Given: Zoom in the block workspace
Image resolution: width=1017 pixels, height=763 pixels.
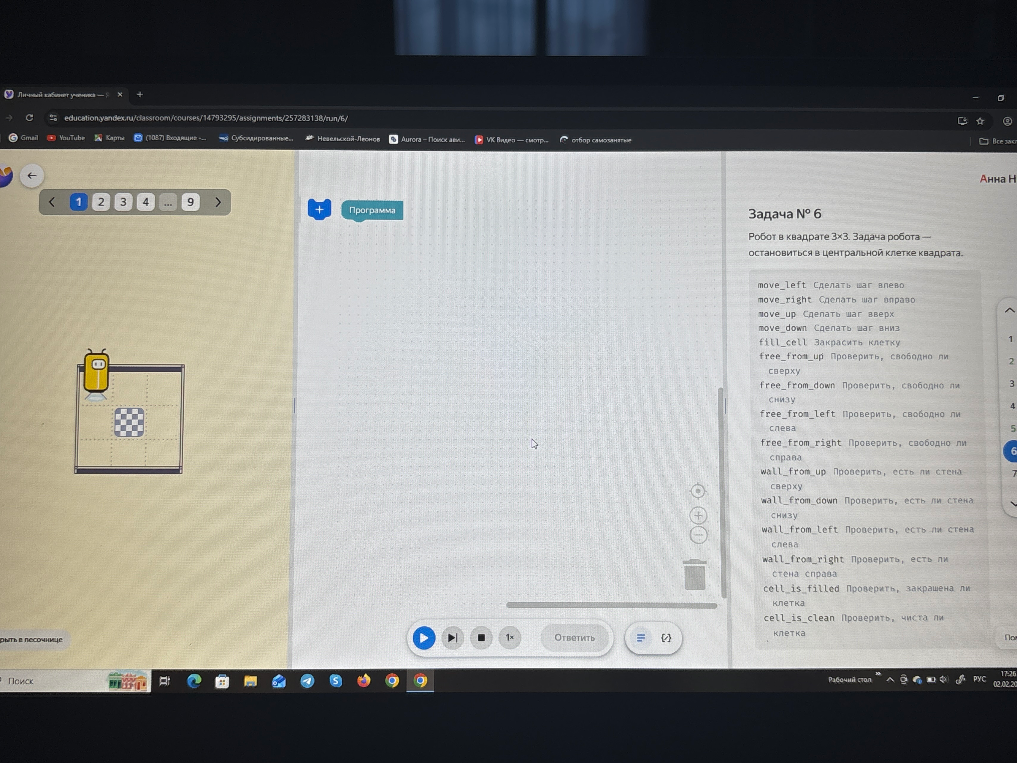Looking at the screenshot, I should pyautogui.click(x=698, y=516).
